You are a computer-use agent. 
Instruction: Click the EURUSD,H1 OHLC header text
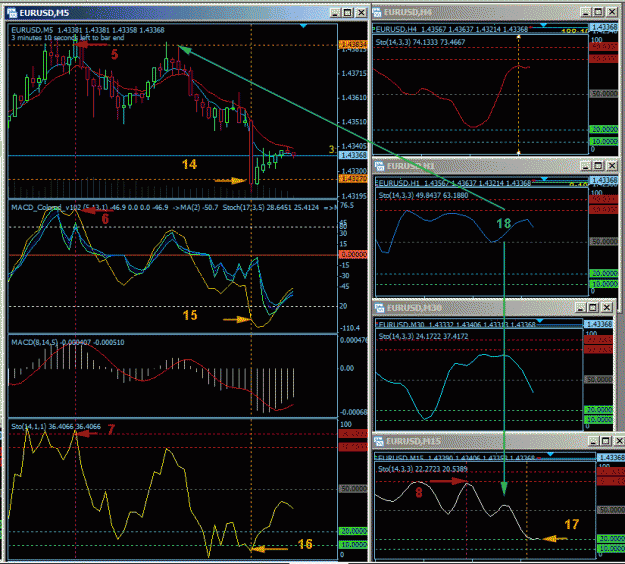454,183
